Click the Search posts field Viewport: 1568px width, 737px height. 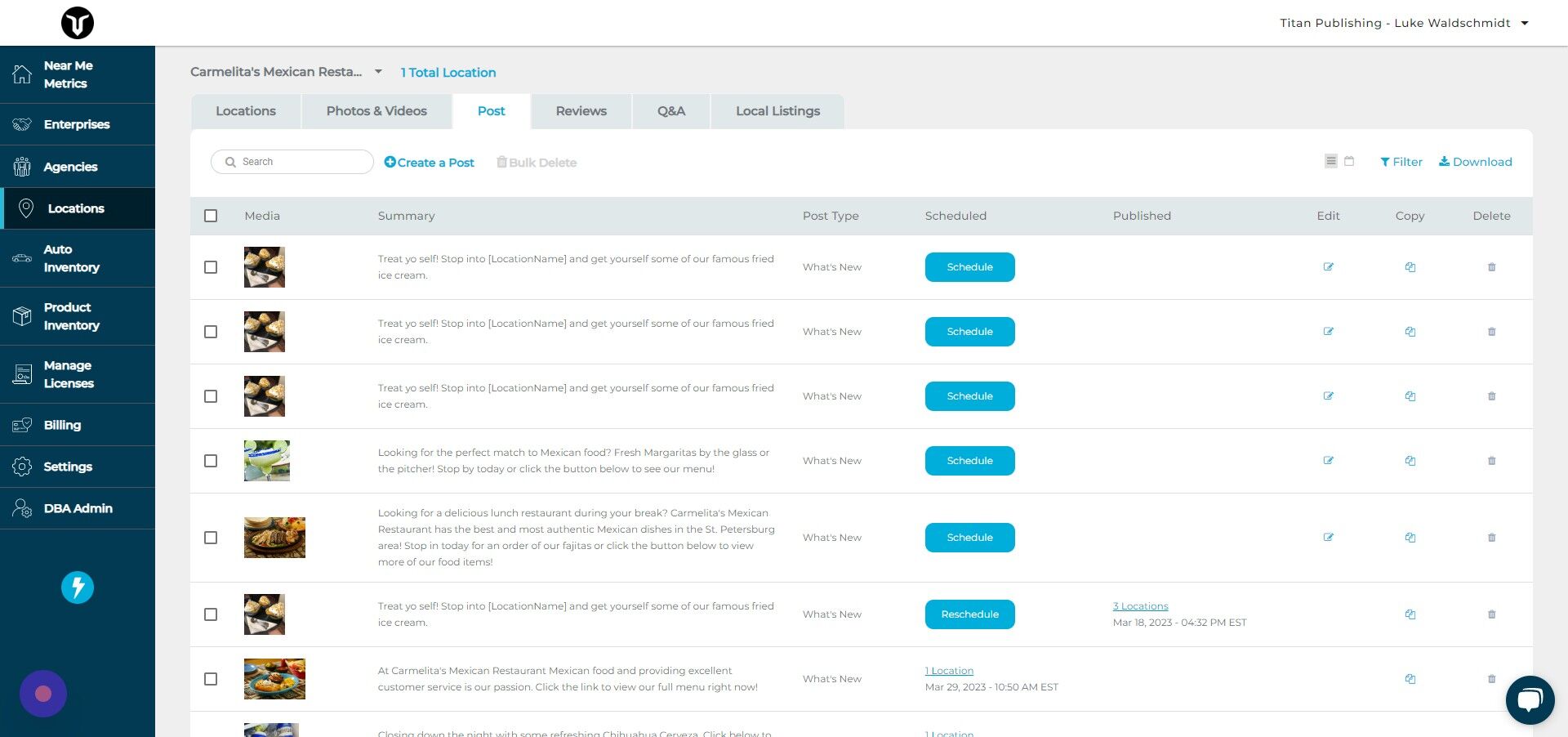[x=292, y=162]
